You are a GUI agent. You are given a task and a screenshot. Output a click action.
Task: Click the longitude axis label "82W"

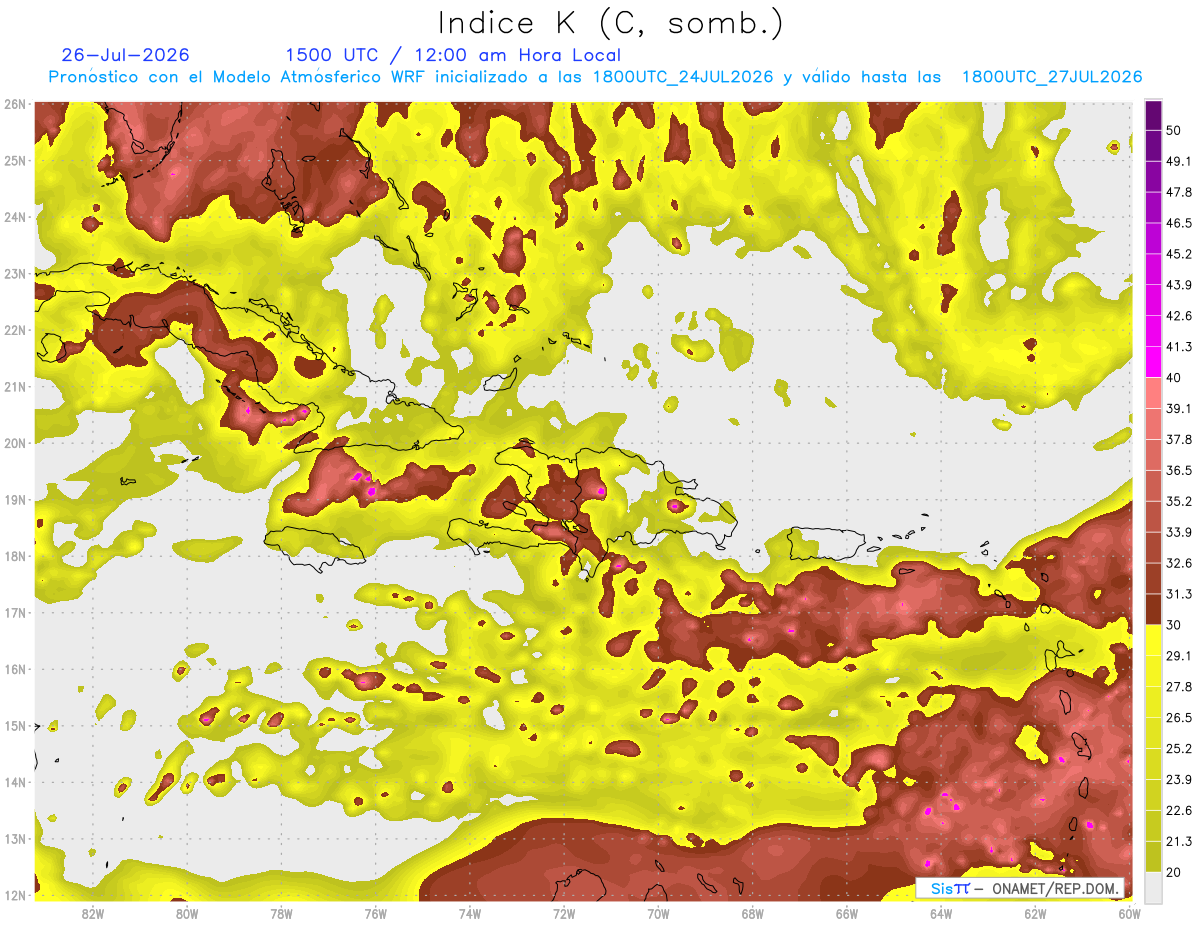pos(93,914)
